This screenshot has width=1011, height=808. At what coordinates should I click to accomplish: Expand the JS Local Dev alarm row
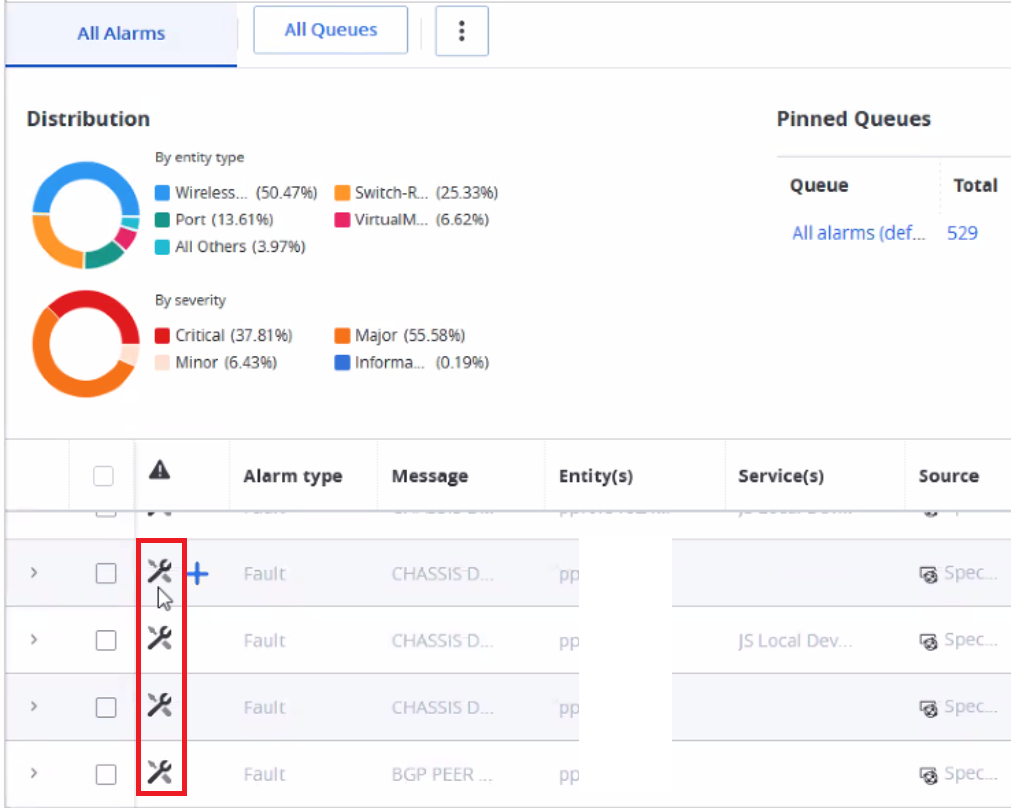pyautogui.click(x=34, y=640)
